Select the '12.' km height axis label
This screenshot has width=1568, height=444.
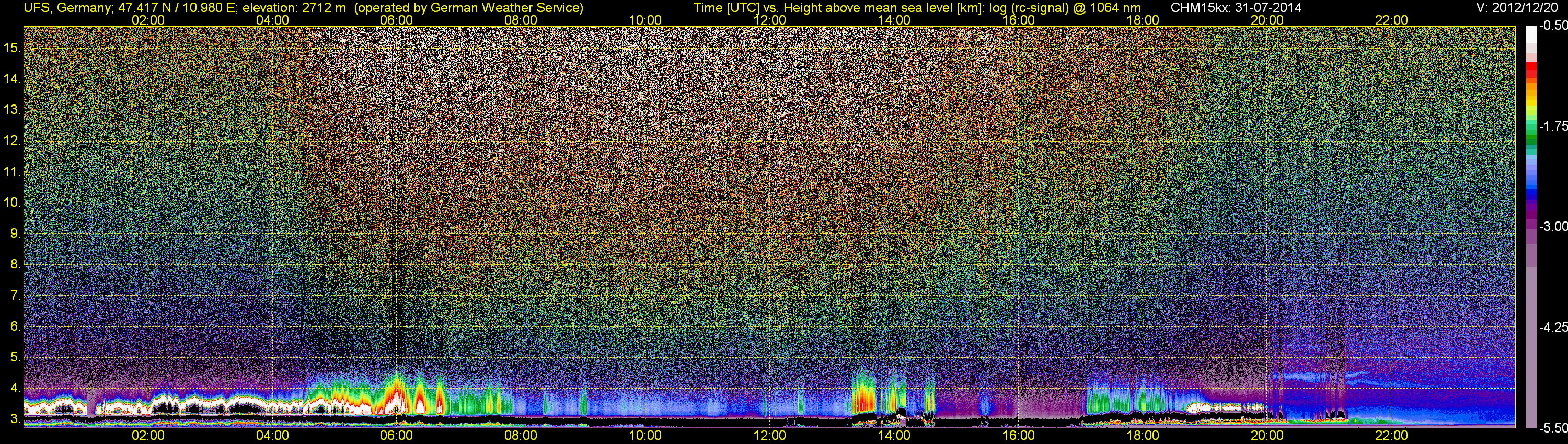point(12,141)
